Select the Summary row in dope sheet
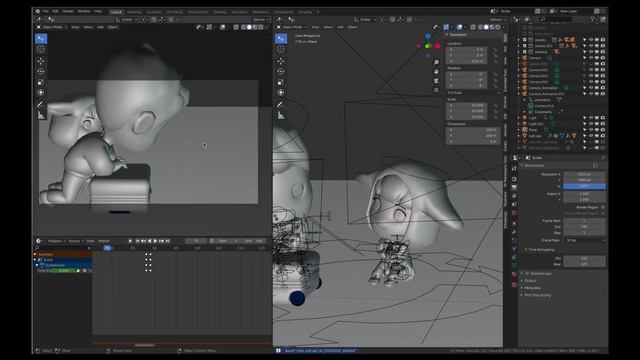The height and width of the screenshot is (360, 640). click(62, 254)
